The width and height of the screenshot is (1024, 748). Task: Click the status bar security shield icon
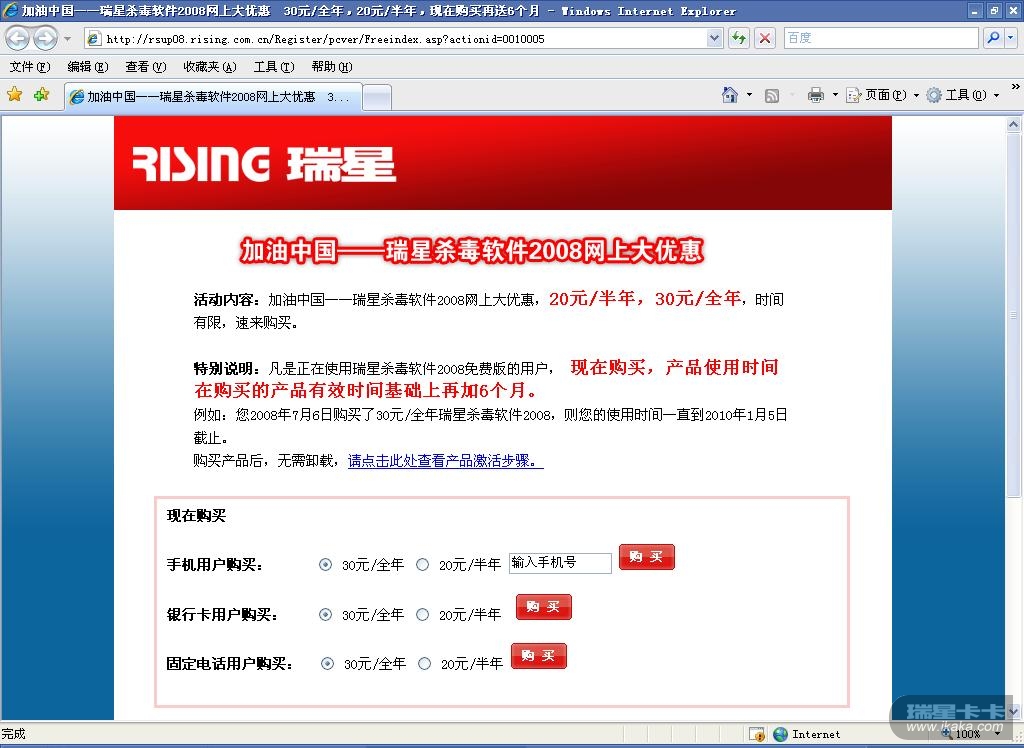(757, 734)
